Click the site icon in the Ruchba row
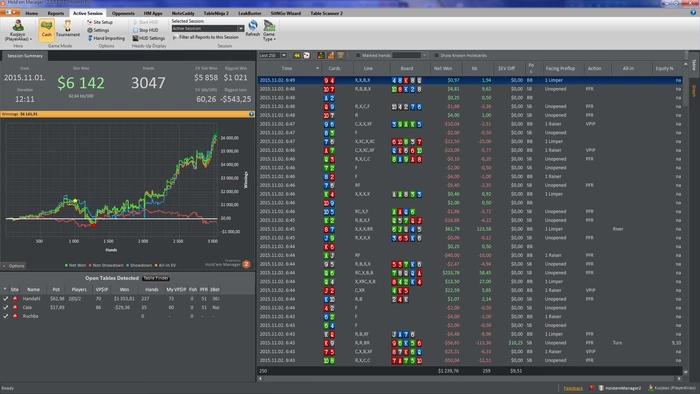Viewport: 700px width, 394px height. tap(15, 316)
